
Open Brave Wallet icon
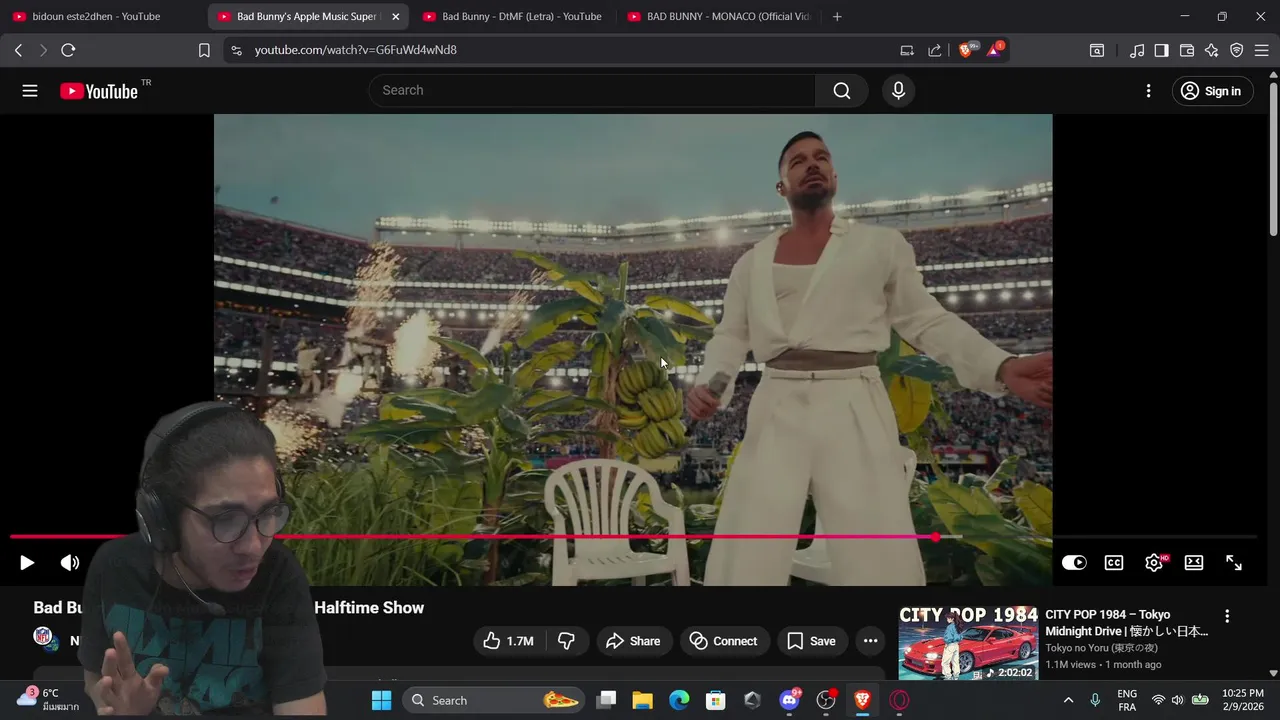point(1187,50)
